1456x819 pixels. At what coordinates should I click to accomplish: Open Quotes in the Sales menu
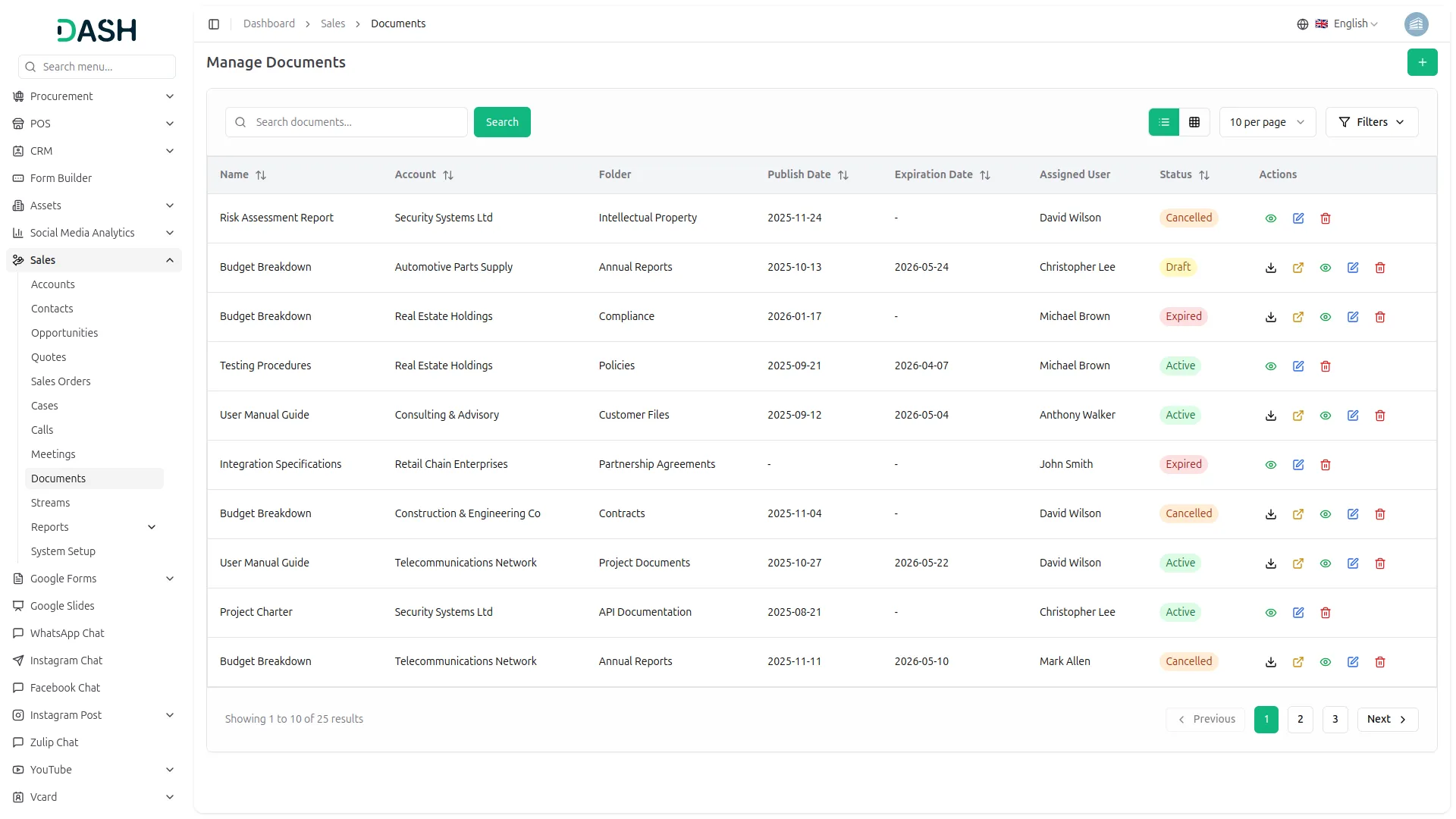click(49, 357)
